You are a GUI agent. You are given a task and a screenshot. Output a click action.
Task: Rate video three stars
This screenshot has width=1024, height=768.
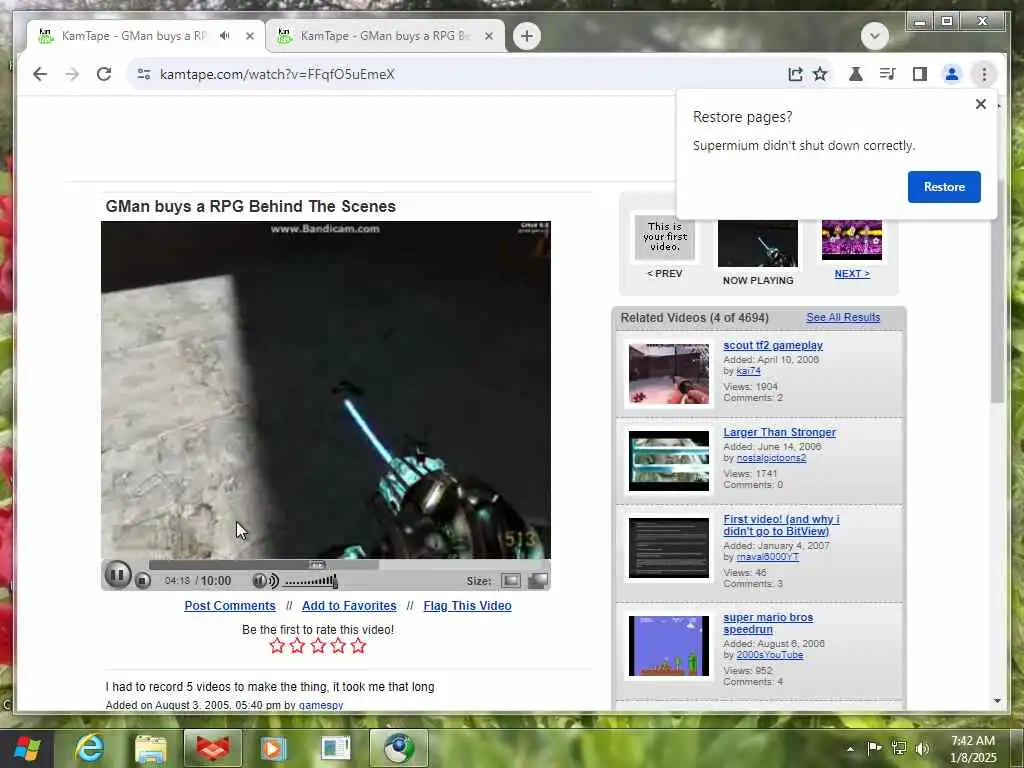[x=318, y=646]
